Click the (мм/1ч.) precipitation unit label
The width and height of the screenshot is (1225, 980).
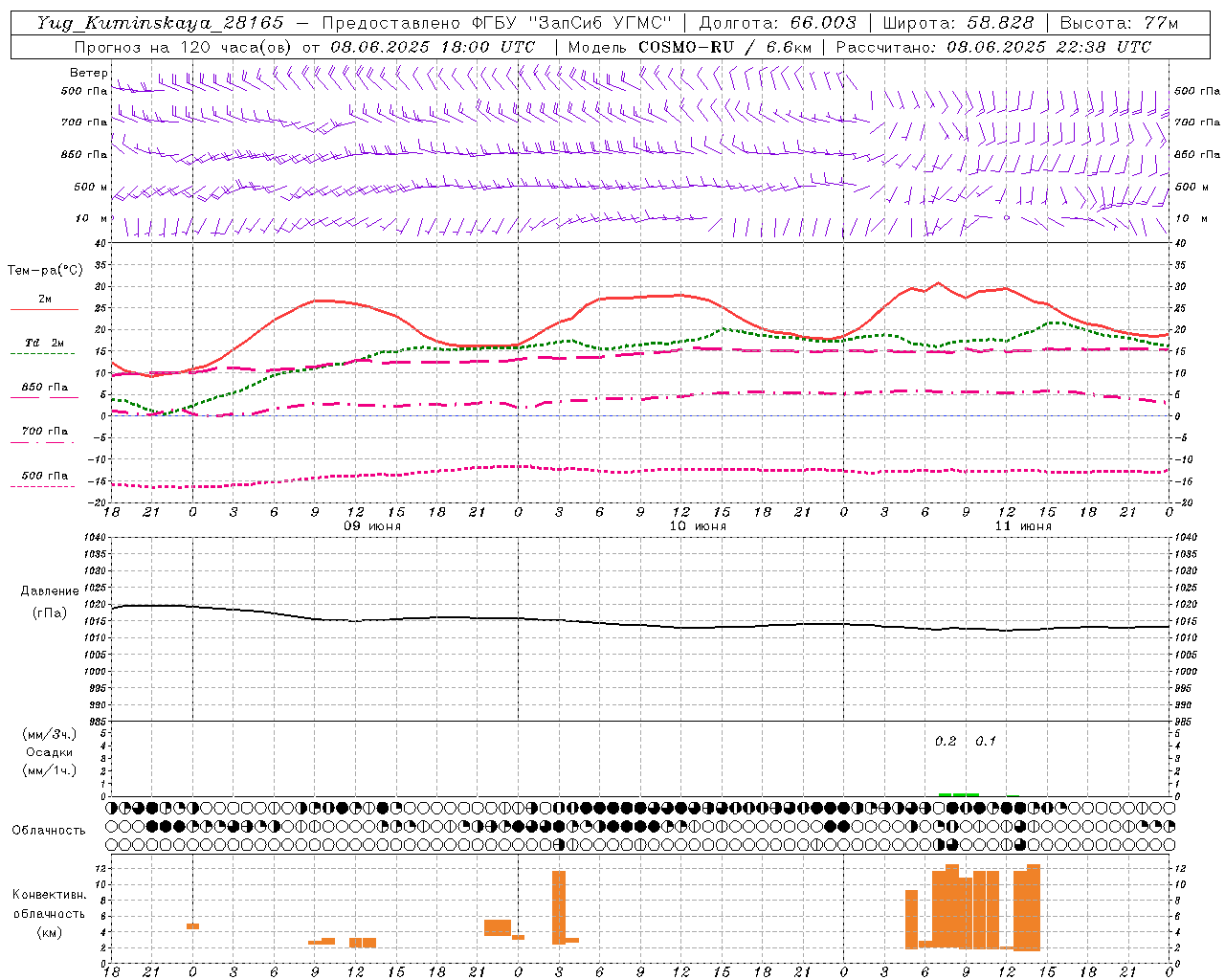50,770
